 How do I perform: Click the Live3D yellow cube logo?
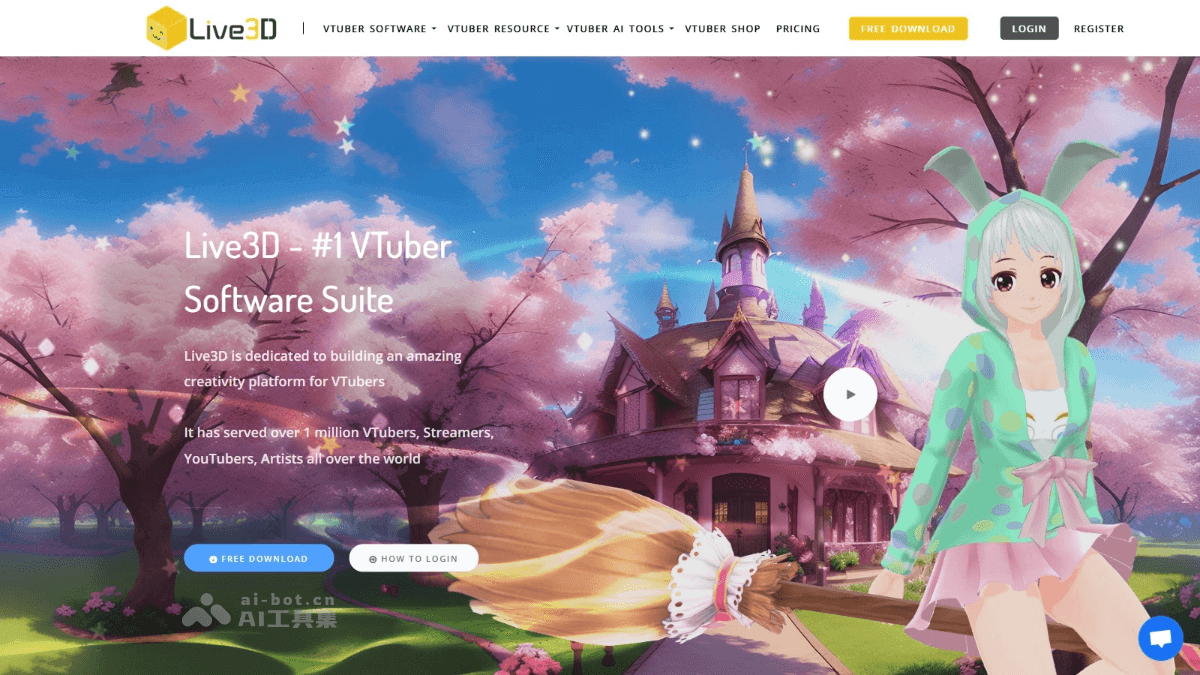pos(166,28)
